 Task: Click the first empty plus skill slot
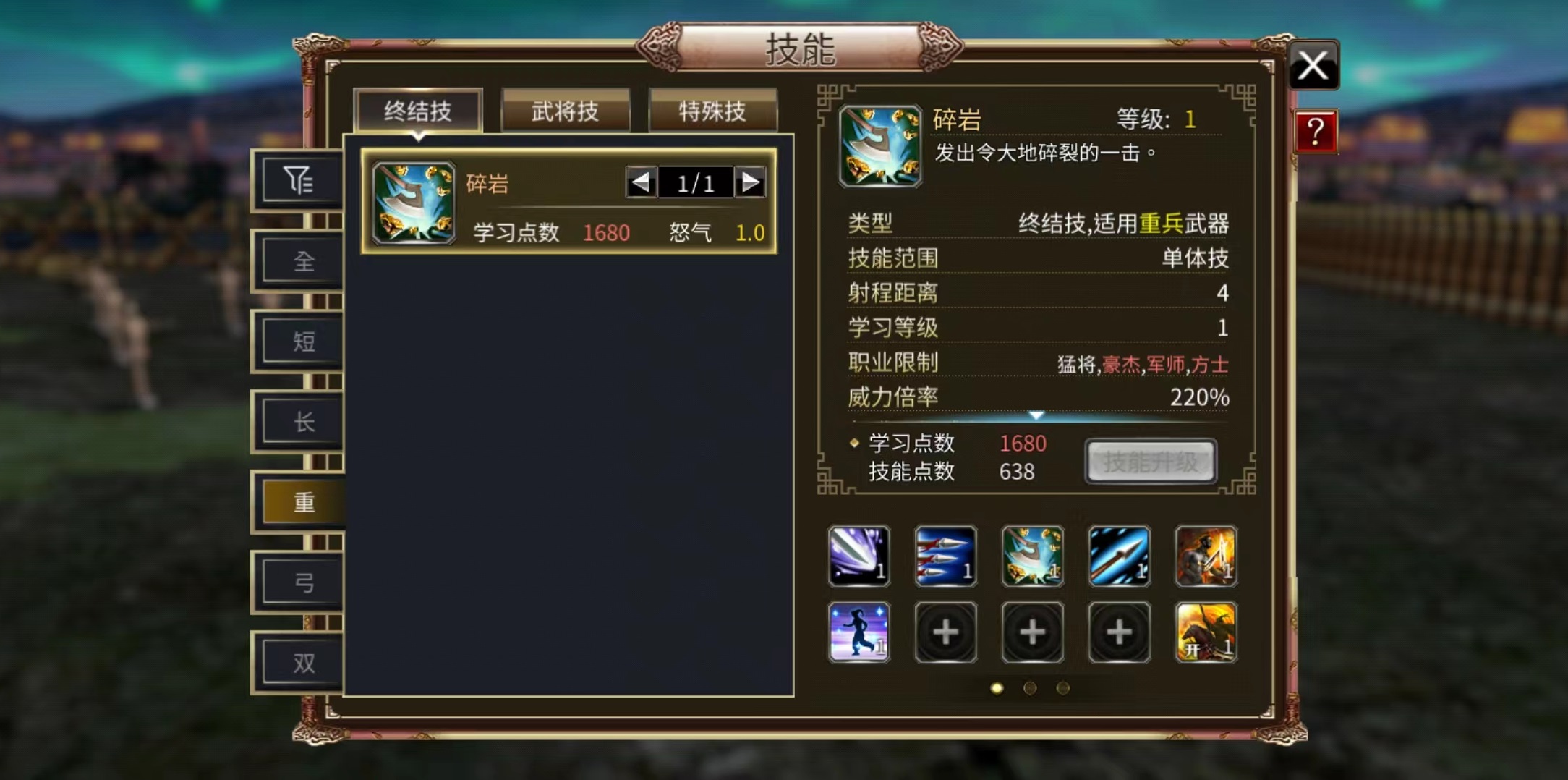(945, 632)
